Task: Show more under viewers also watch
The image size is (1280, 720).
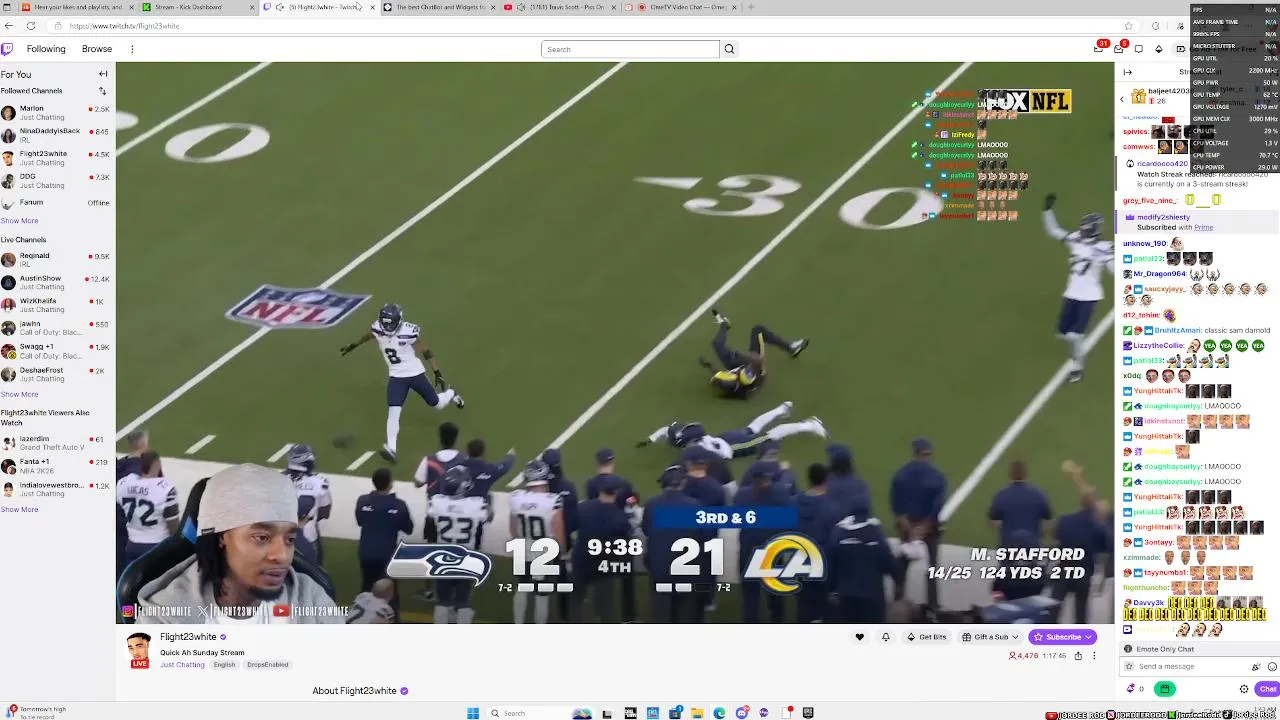Action: [19, 510]
